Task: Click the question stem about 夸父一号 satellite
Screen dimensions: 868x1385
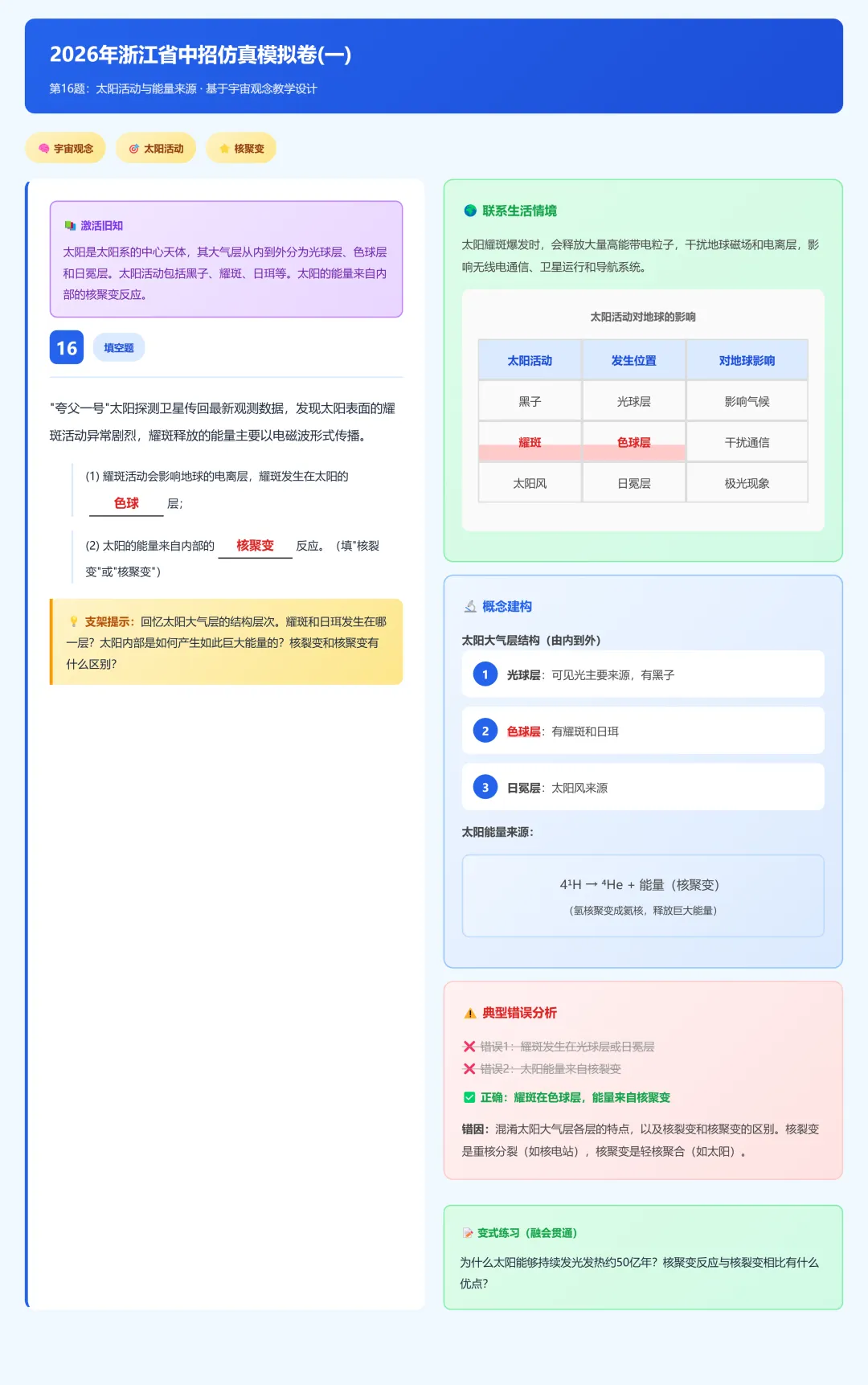Action: pyautogui.click(x=223, y=422)
